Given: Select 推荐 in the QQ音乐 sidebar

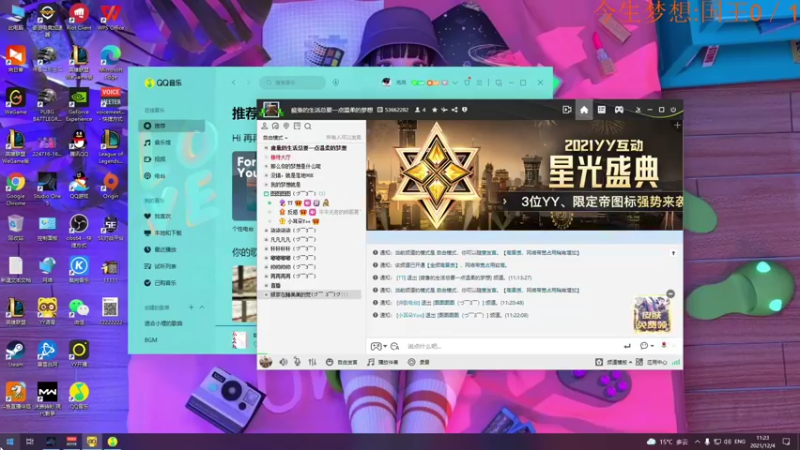Looking at the screenshot, I should [x=171, y=126].
